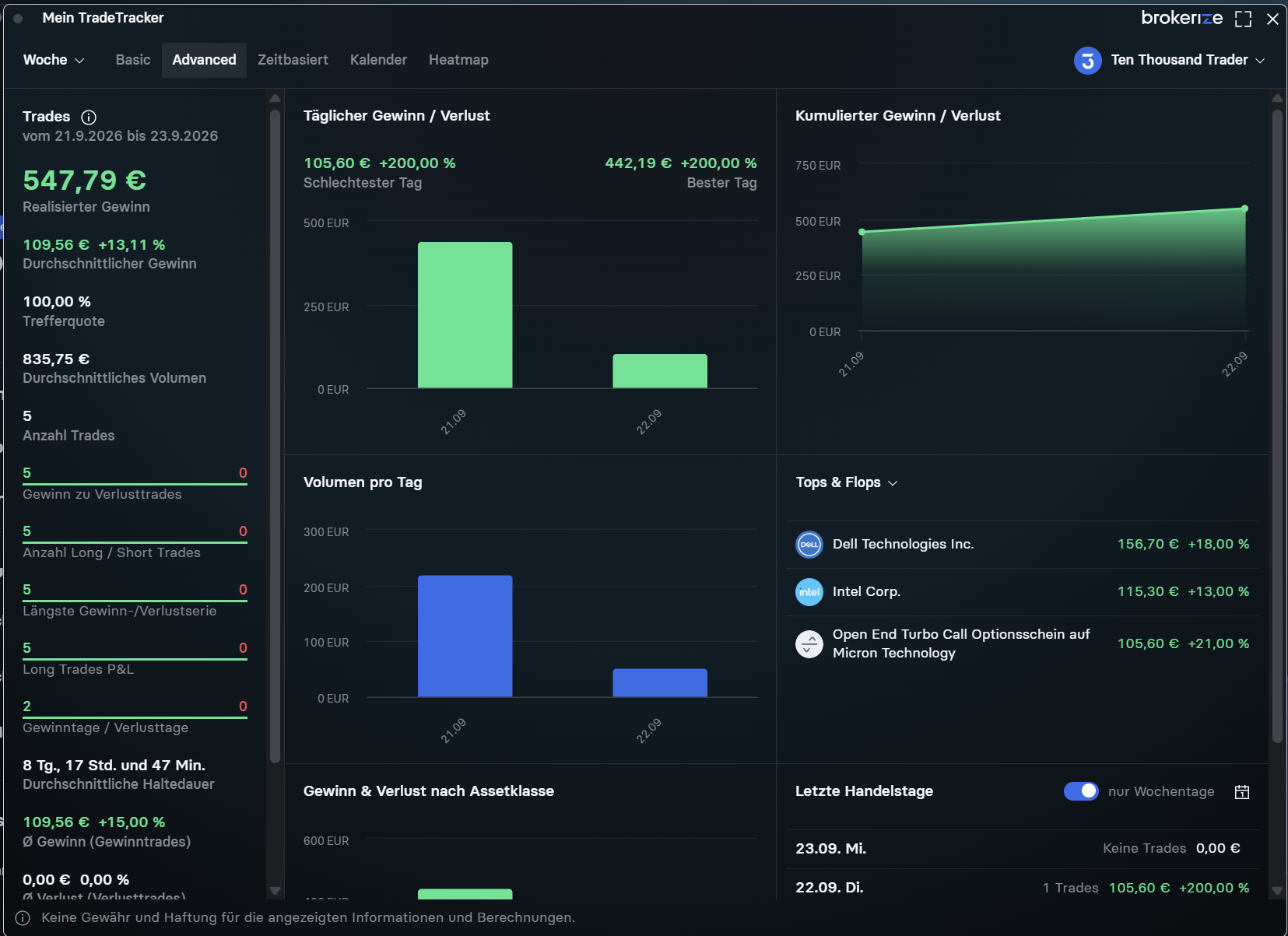This screenshot has width=1288, height=936.
Task: Open the Dell Technologies Inc. entry
Action: click(x=1022, y=545)
